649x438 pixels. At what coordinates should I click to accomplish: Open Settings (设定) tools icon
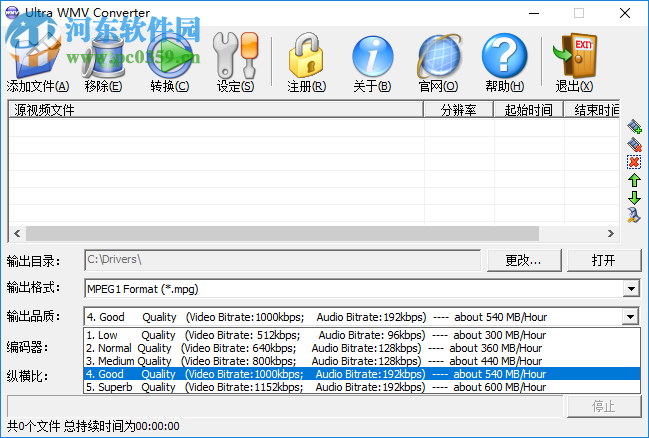pos(235,55)
